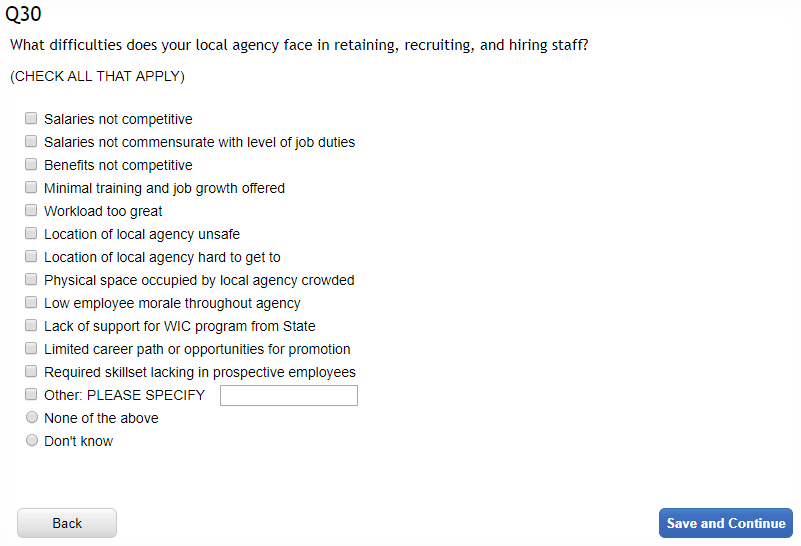This screenshot has width=801, height=546.
Task: Check 'Limited career path or opportunities for promotion'
Action: coord(31,348)
